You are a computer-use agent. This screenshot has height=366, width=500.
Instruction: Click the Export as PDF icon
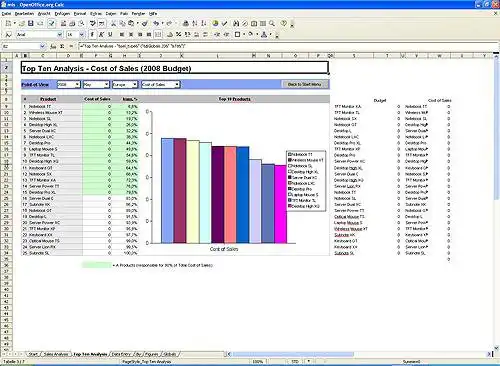(63, 23)
